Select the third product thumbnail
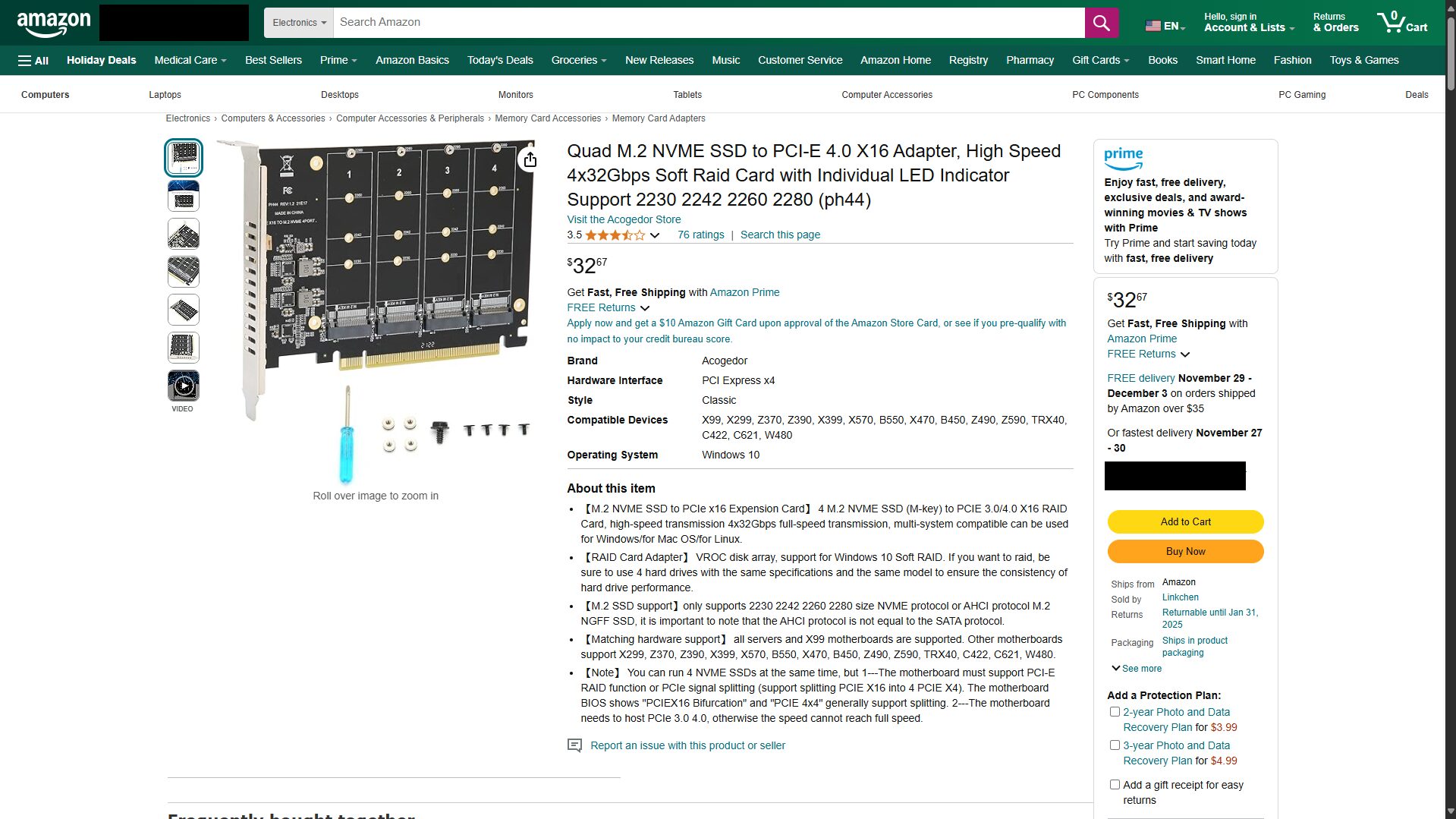1456x819 pixels. 183,234
